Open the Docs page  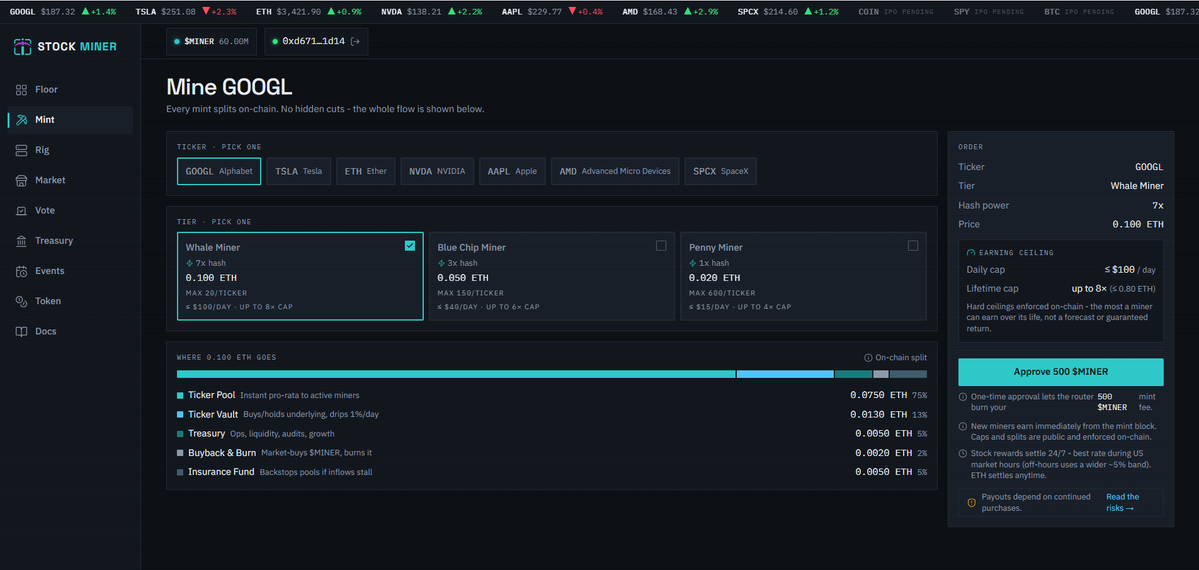70,331
